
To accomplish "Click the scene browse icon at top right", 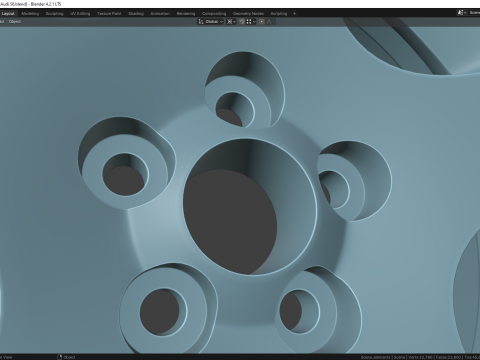I will 462,13.
